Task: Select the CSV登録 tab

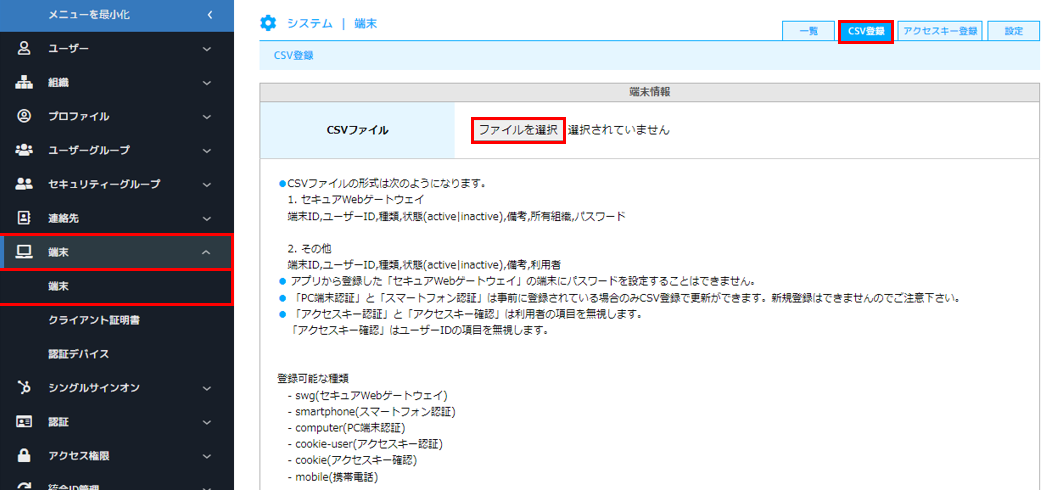Action: 865,31
